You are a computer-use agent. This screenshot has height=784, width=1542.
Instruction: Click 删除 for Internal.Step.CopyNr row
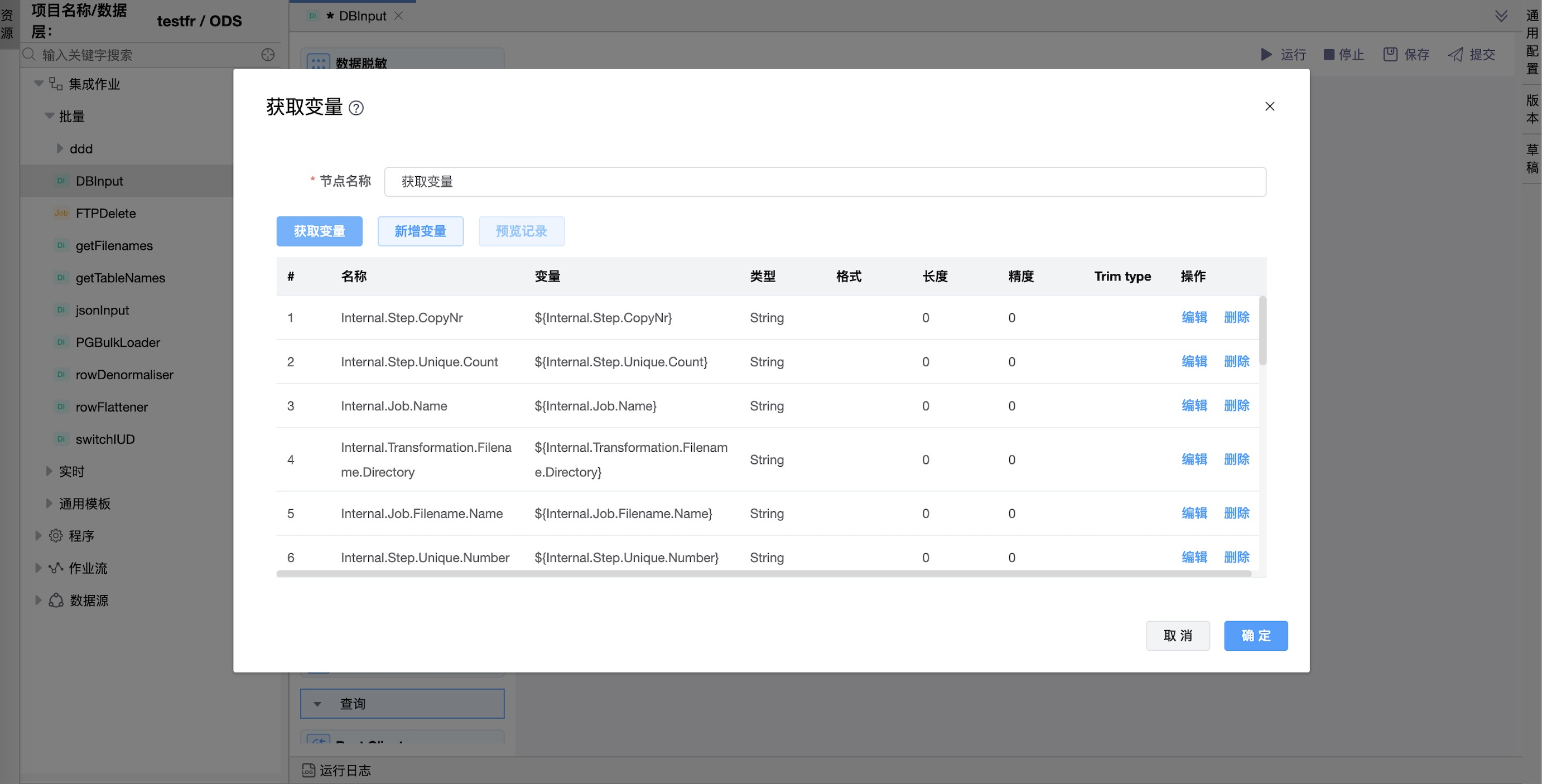(x=1236, y=317)
